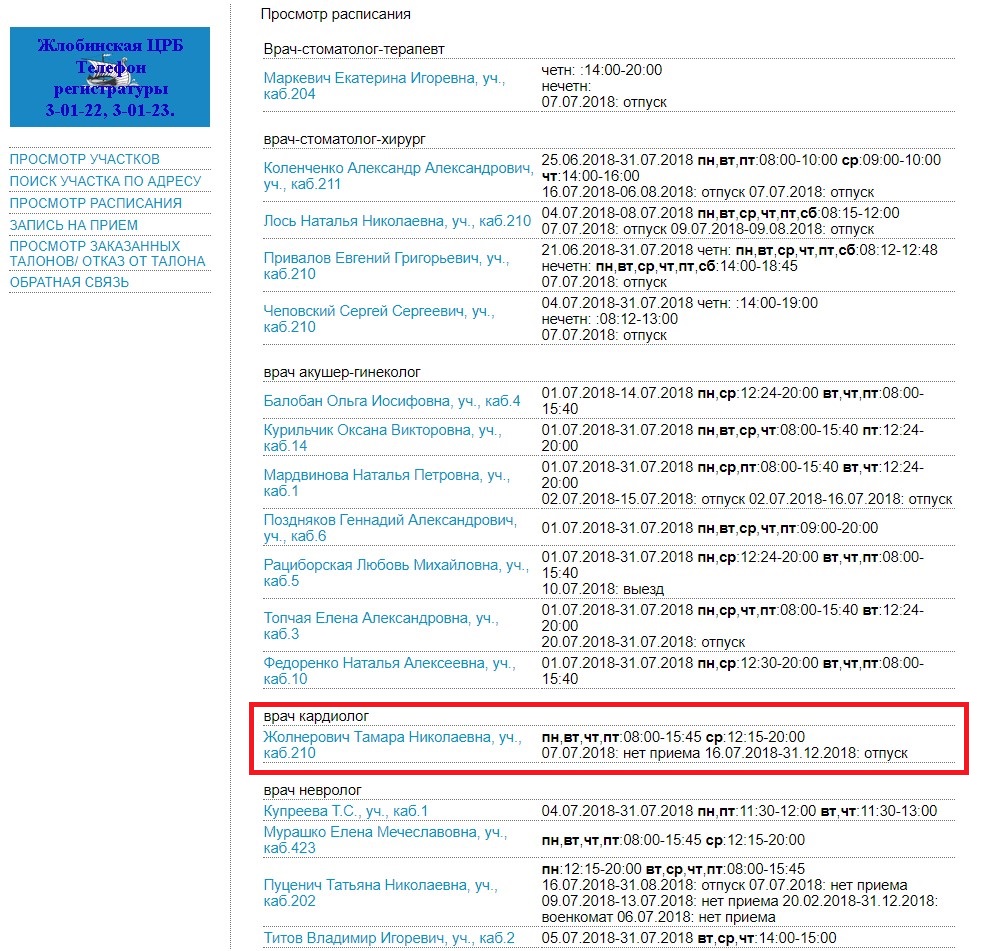
Task: Select ПРОСМОТР РАСПИСАНИЯ in sidebar
Action: pos(96,203)
